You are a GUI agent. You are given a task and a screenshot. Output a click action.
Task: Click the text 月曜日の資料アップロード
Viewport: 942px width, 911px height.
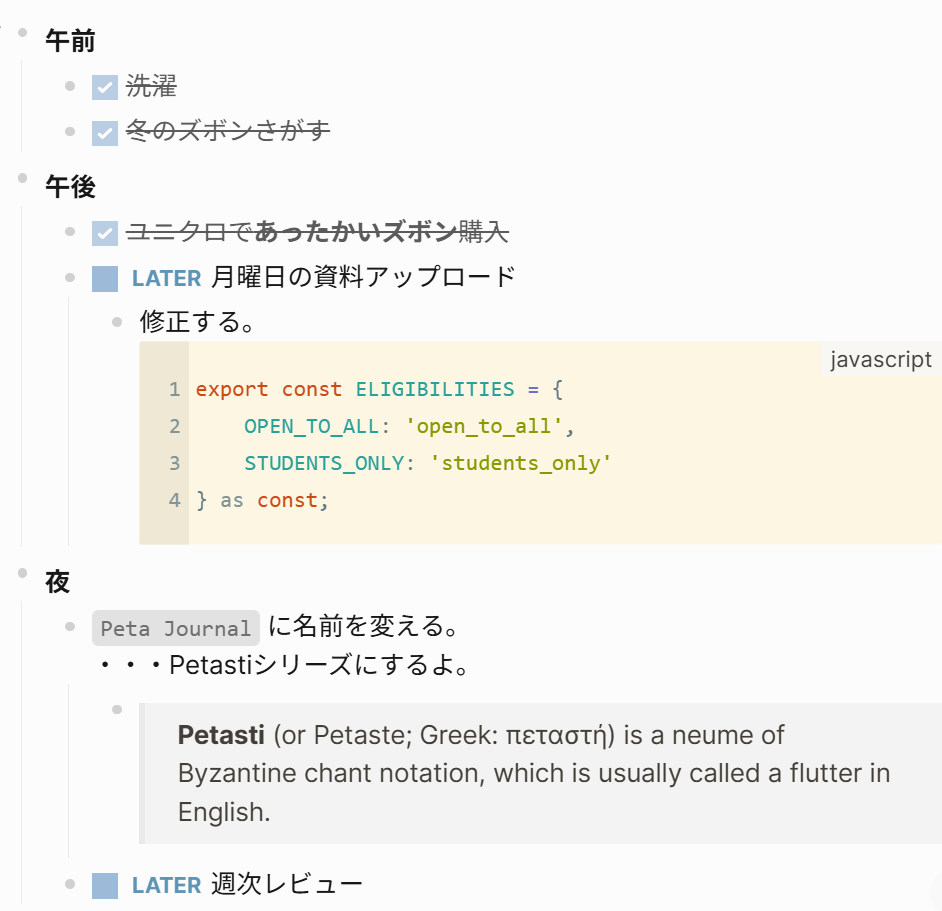tap(363, 277)
